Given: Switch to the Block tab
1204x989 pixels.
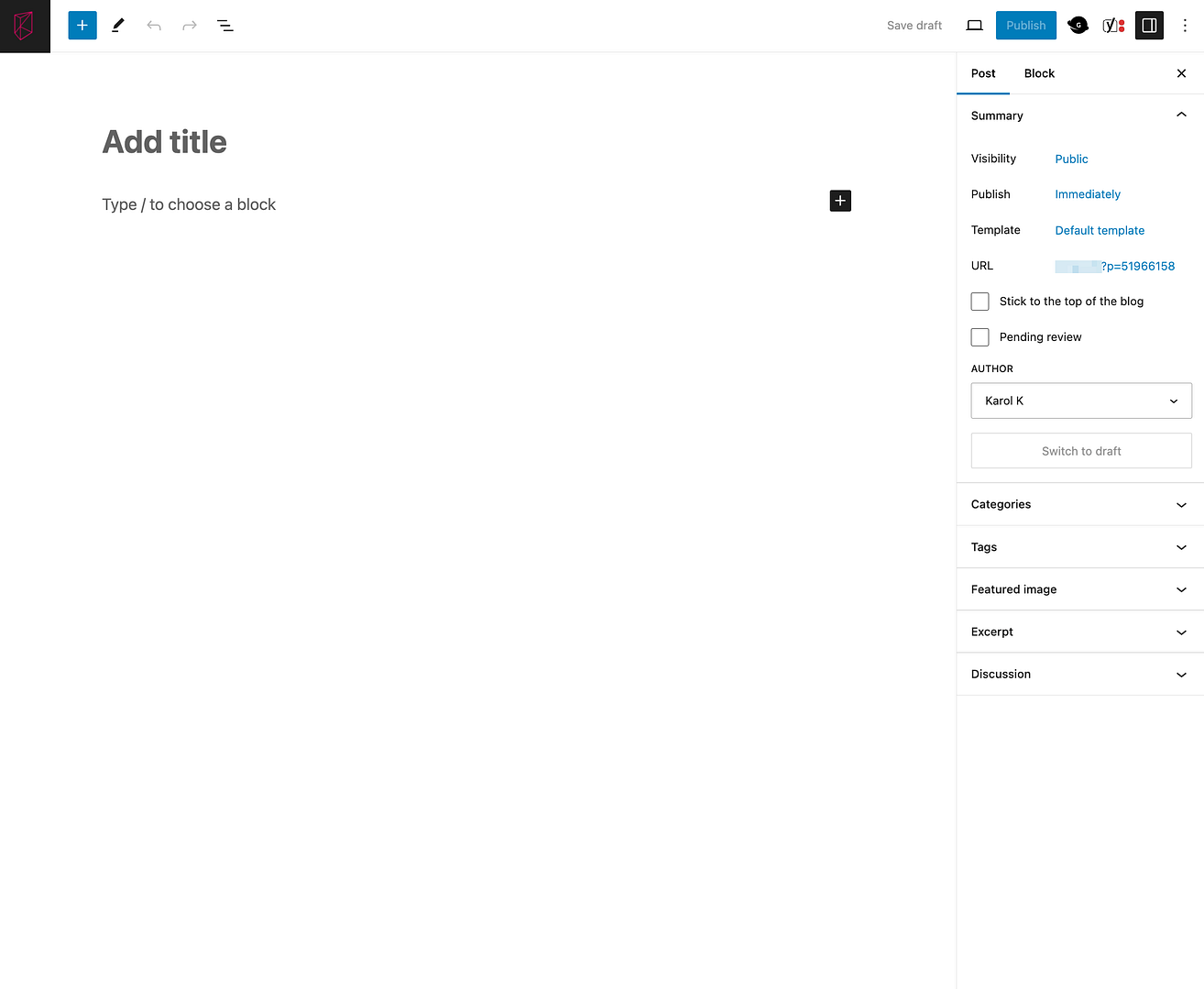Looking at the screenshot, I should (1039, 73).
